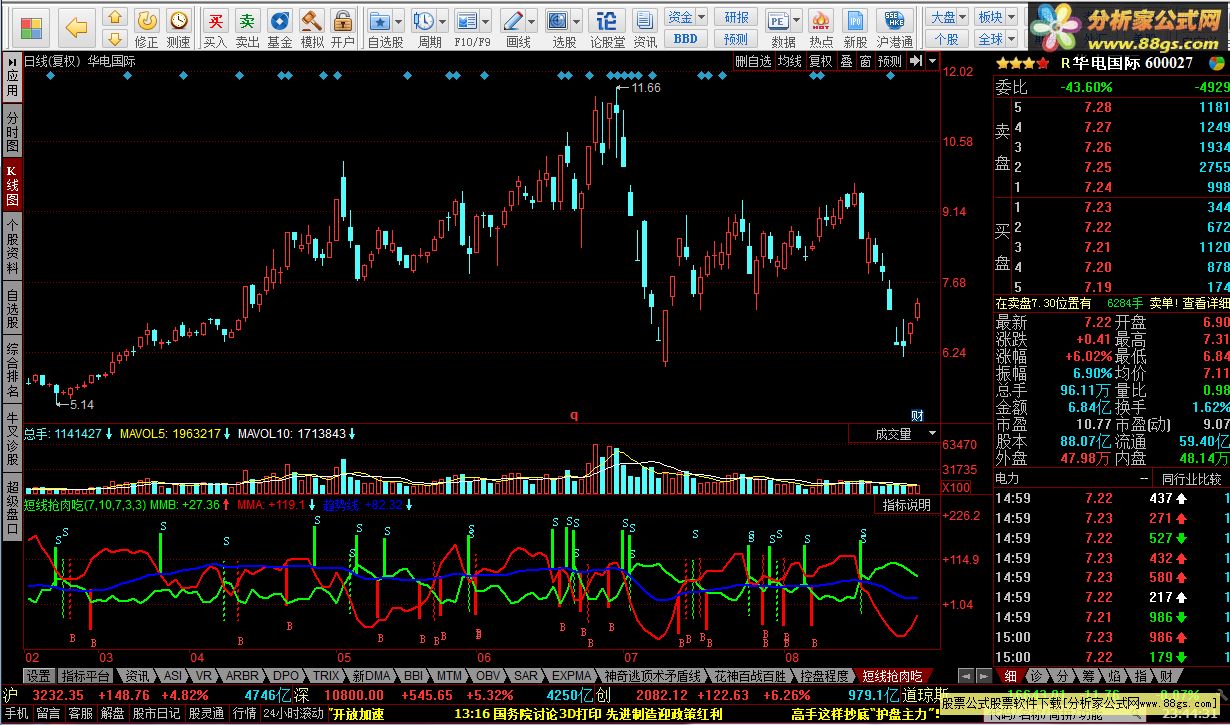Expand the F10/F9 dropdown arrow

click(x=486, y=20)
